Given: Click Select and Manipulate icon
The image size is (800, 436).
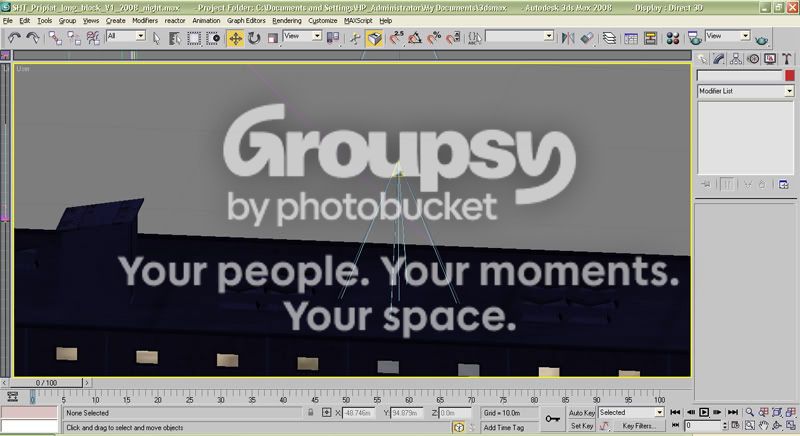Looking at the screenshot, I should tap(355, 38).
